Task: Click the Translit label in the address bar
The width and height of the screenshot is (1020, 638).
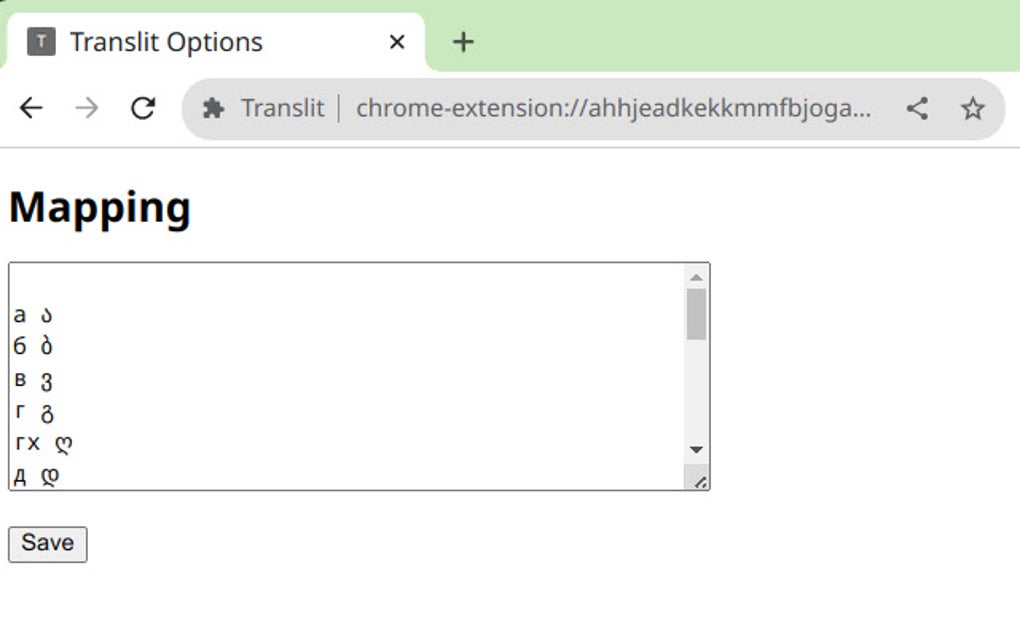Action: (283, 108)
